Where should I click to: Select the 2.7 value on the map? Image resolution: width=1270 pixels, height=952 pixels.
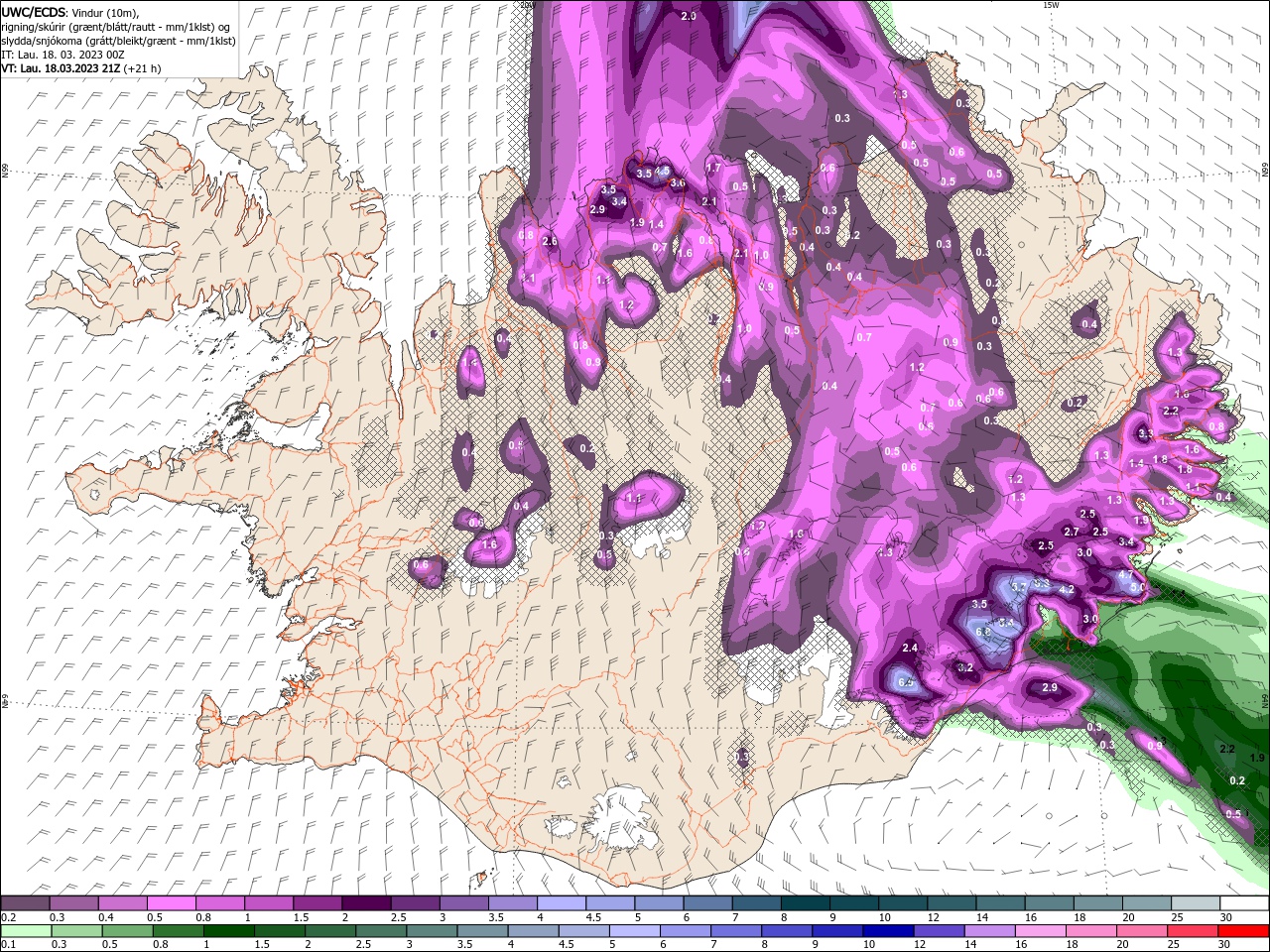coord(1072,533)
